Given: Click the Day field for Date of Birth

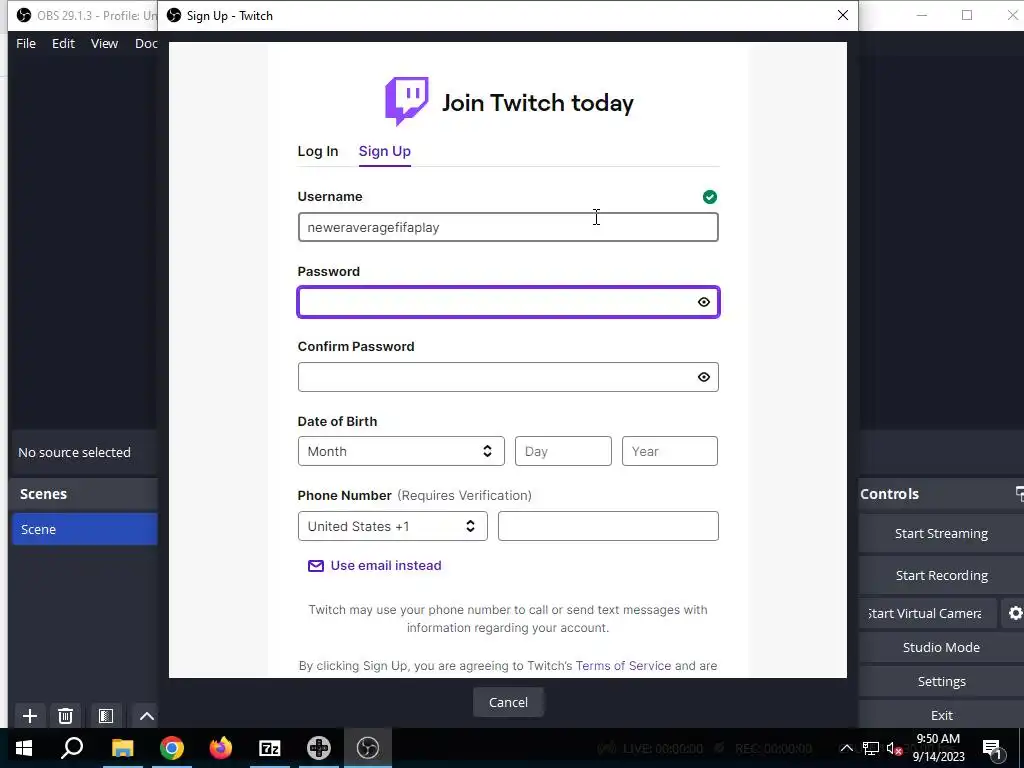Looking at the screenshot, I should (563, 451).
